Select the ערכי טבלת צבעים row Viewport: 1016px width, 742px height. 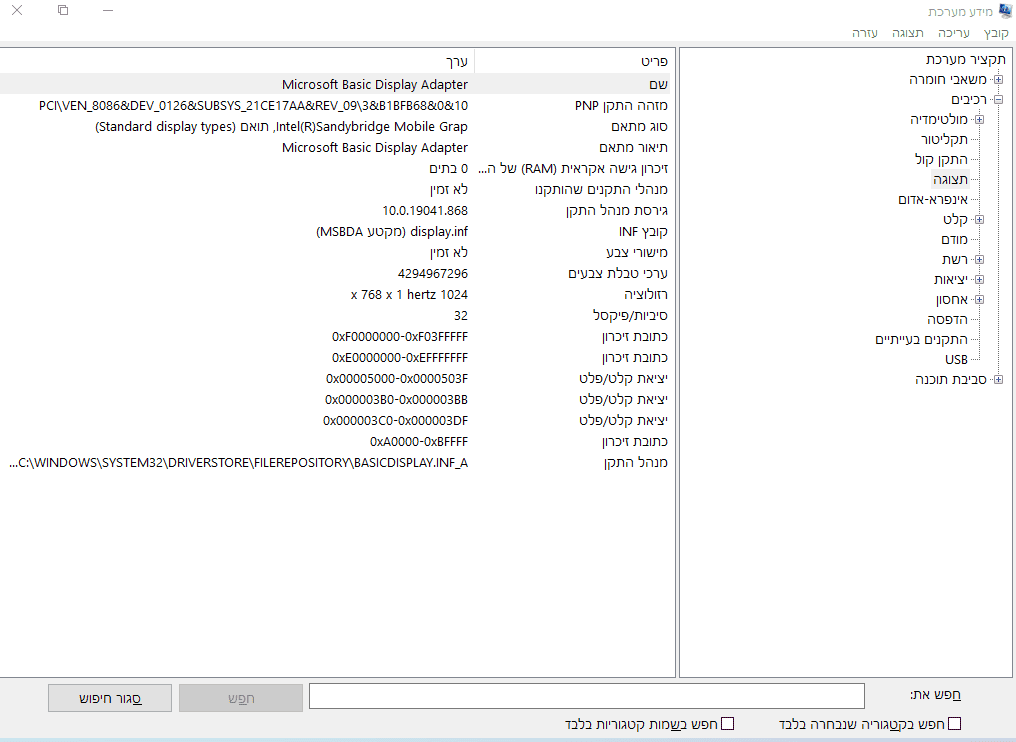(x=335, y=273)
